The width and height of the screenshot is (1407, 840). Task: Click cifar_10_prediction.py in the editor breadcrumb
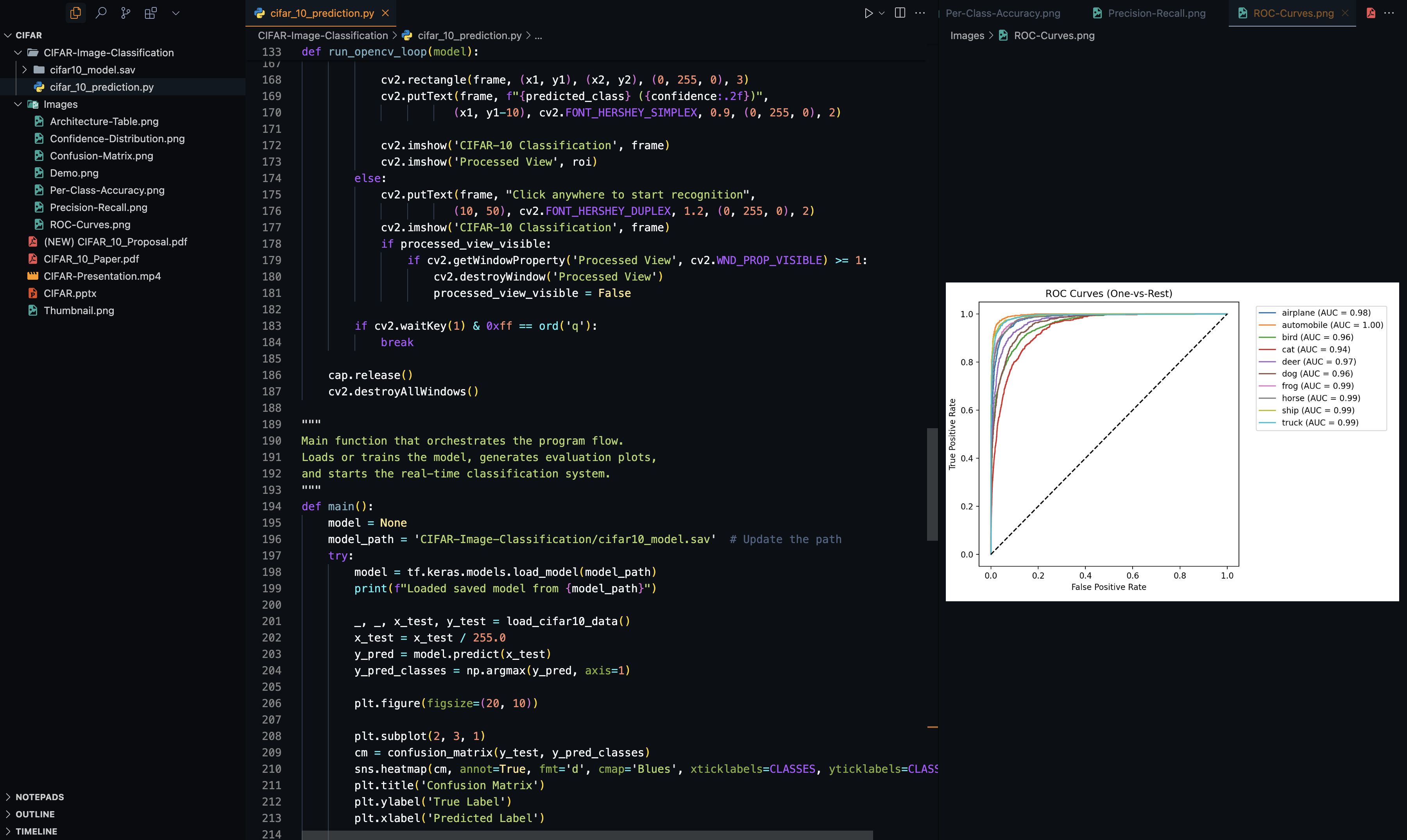469,35
